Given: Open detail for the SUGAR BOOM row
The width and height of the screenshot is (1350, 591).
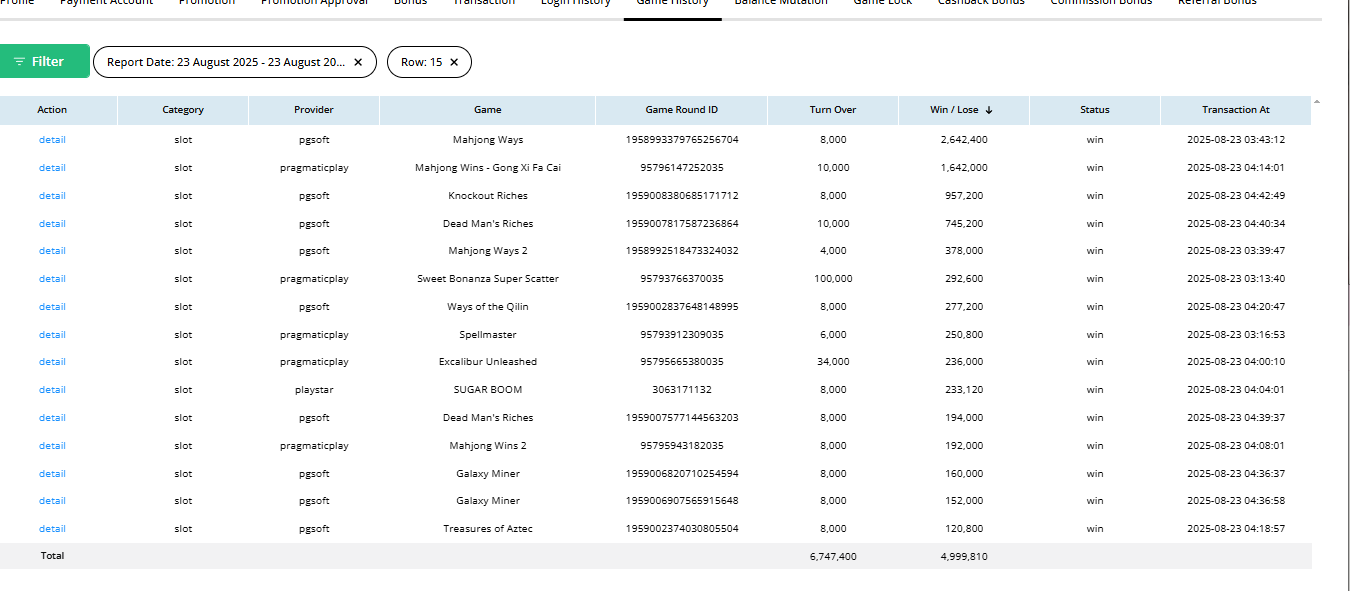Looking at the screenshot, I should pyautogui.click(x=52, y=390).
